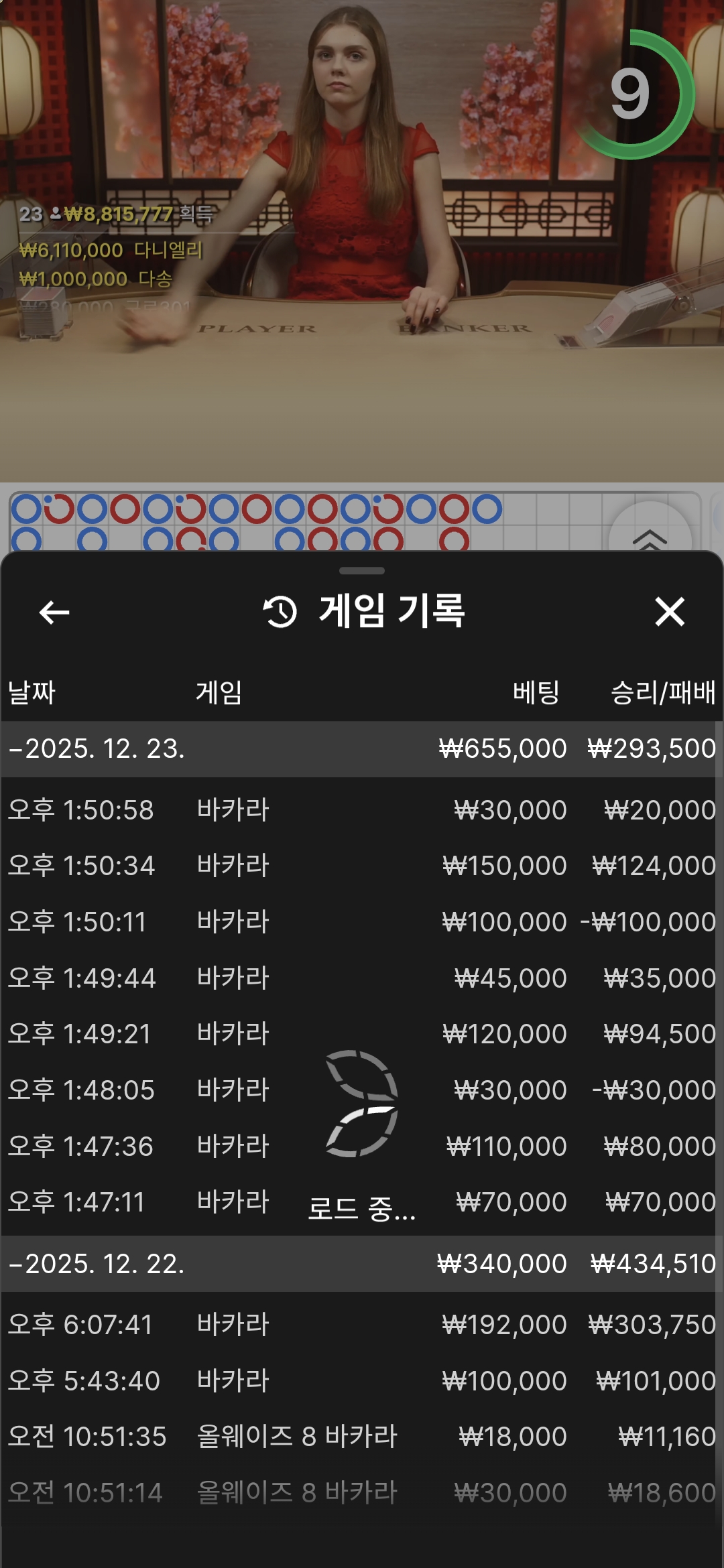This screenshot has width=724, height=1568.
Task: Open the 오전 10:51:35 올웨이즈 8 바카라 entry
Action: click(362, 1437)
